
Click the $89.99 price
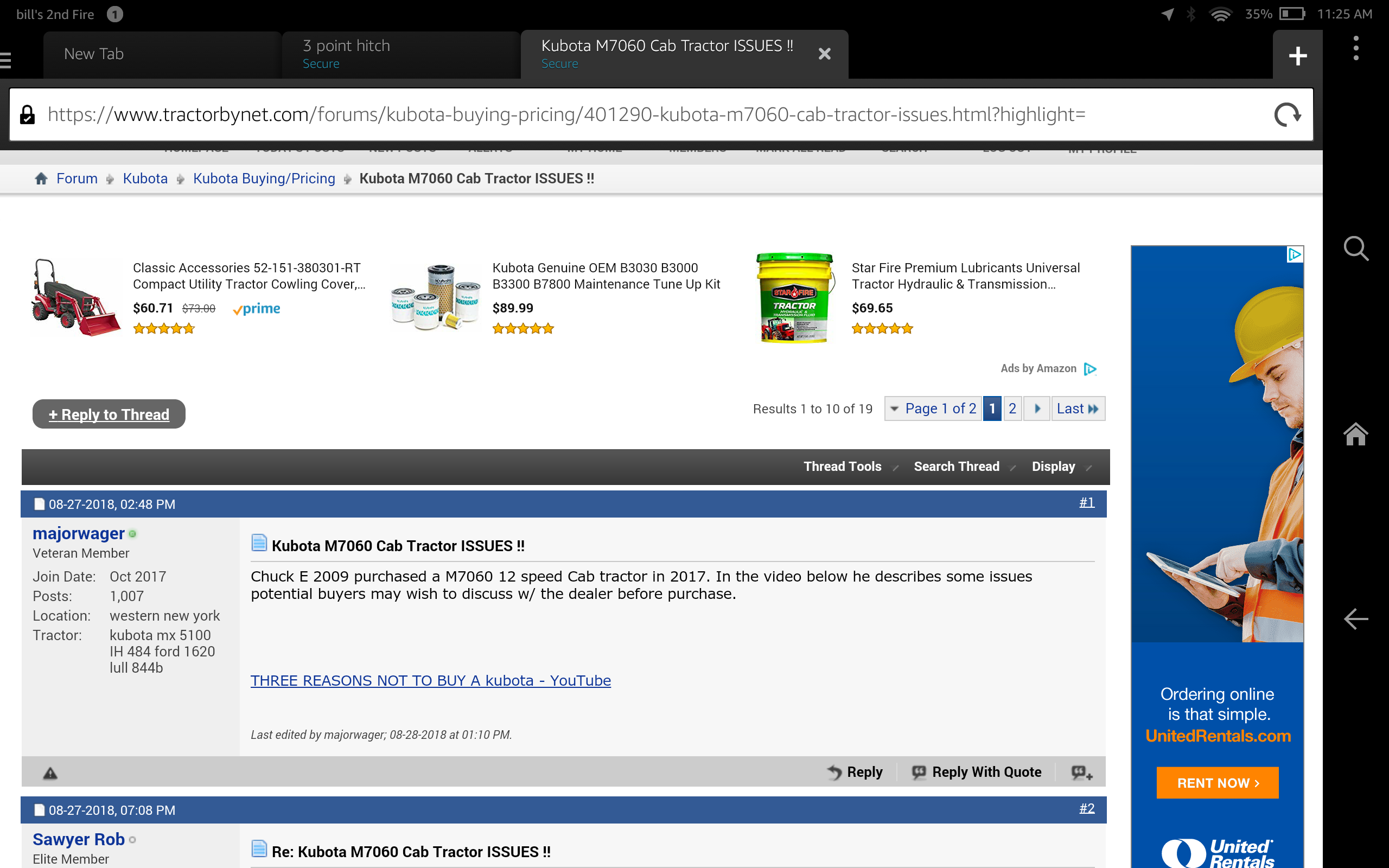[513, 308]
